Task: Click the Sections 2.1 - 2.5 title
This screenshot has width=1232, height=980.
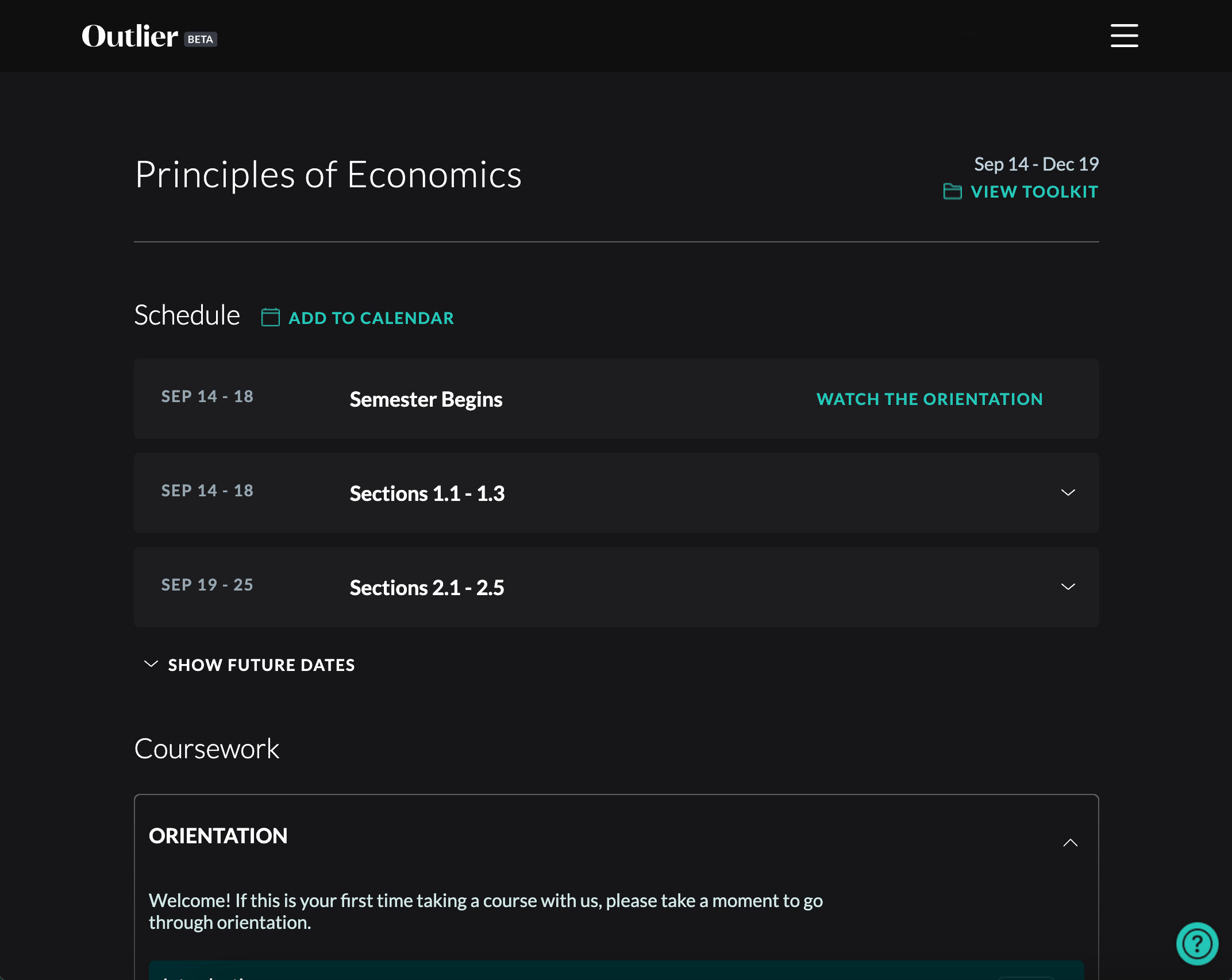Action: 427,588
